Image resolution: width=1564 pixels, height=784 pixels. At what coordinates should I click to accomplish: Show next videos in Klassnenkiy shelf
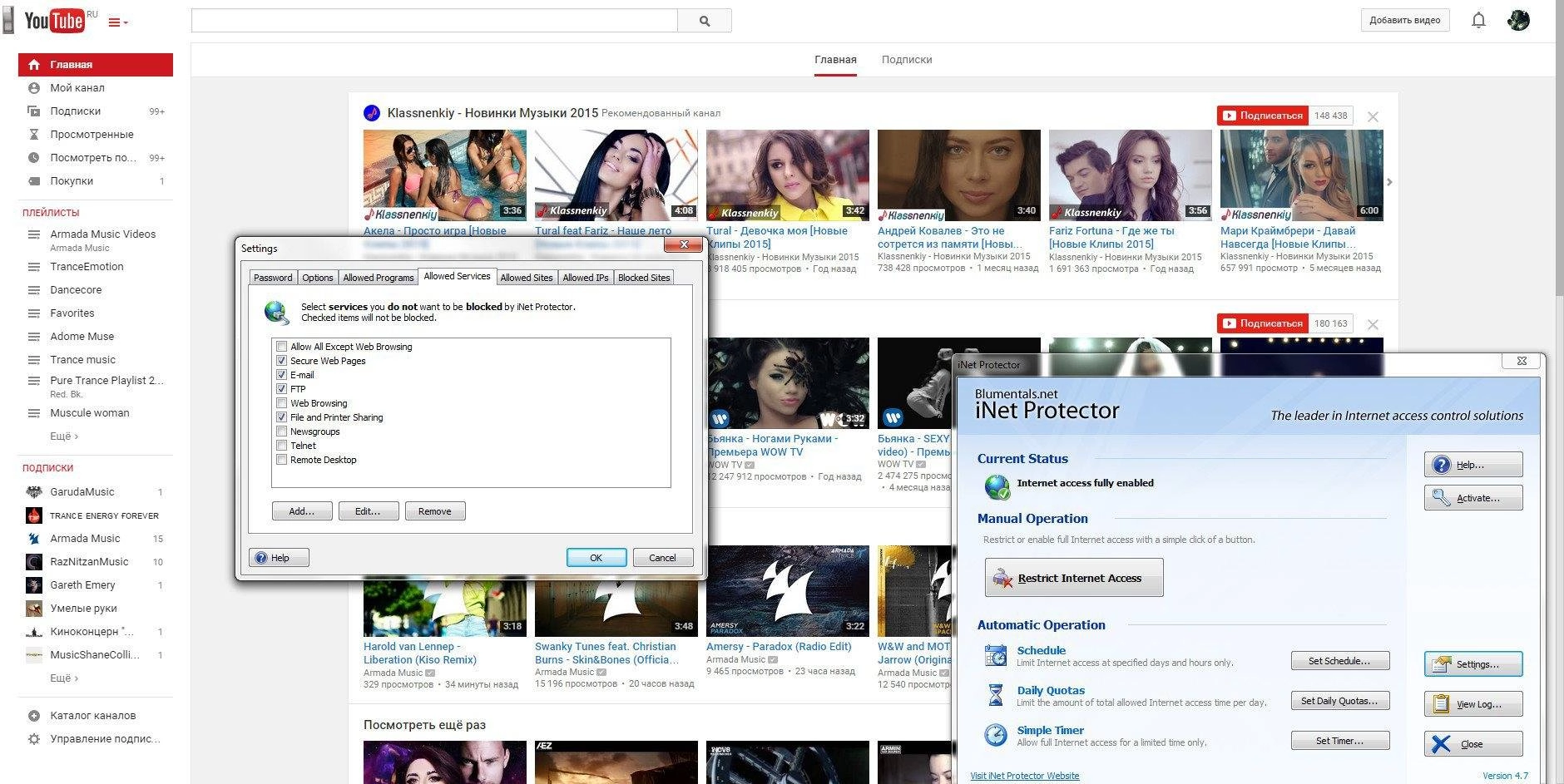coord(1389,182)
